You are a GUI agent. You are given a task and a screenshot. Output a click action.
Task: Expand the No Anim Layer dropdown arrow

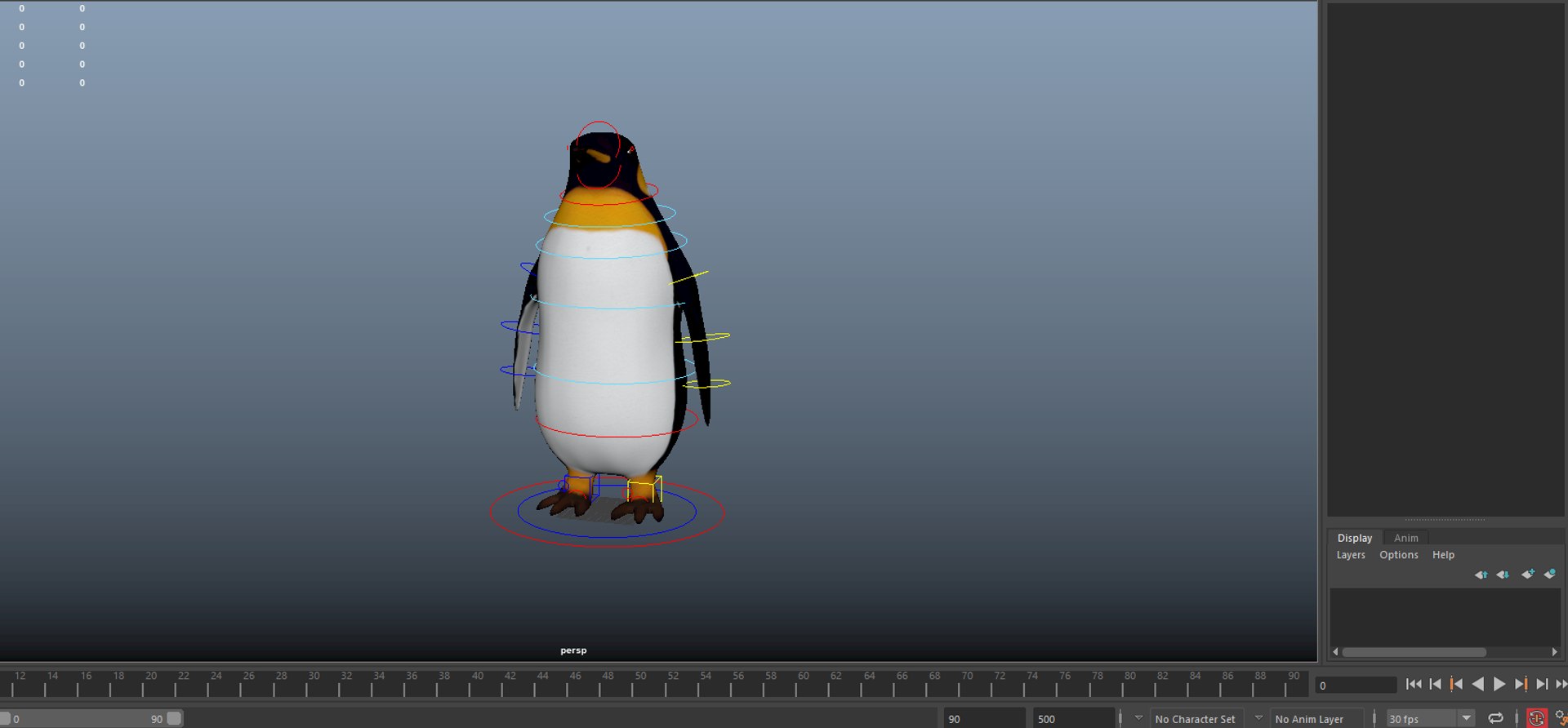1258,718
